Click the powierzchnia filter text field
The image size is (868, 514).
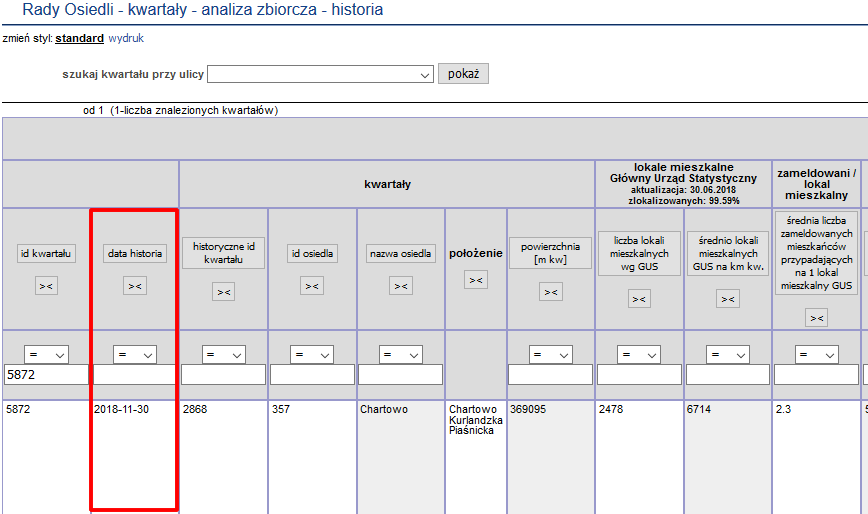click(551, 375)
